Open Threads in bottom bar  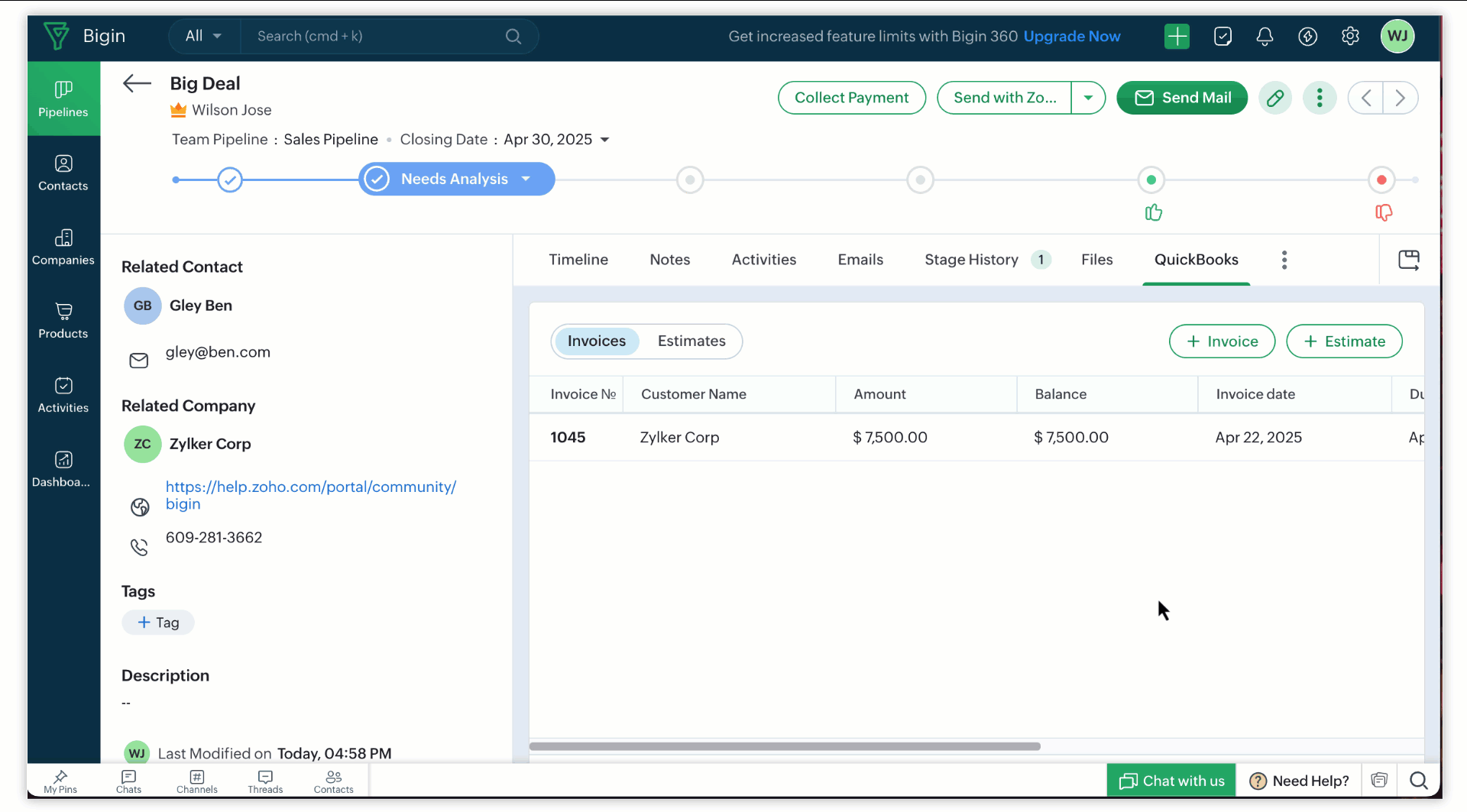tap(265, 781)
